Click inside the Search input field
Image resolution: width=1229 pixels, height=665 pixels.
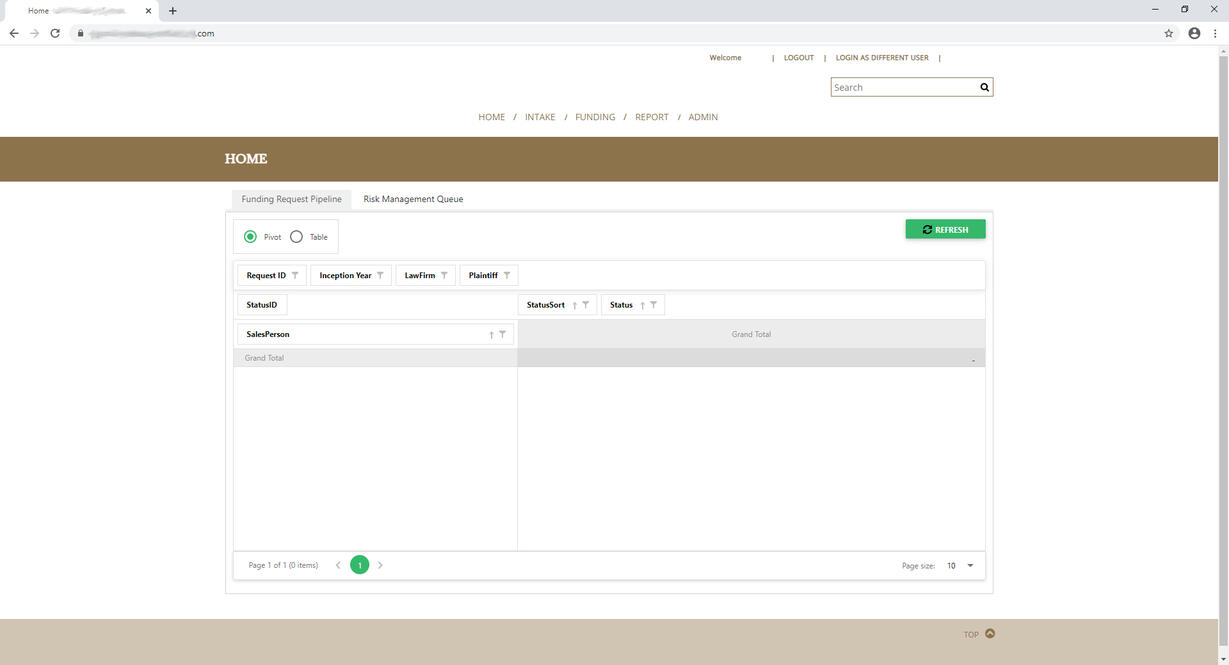point(903,87)
